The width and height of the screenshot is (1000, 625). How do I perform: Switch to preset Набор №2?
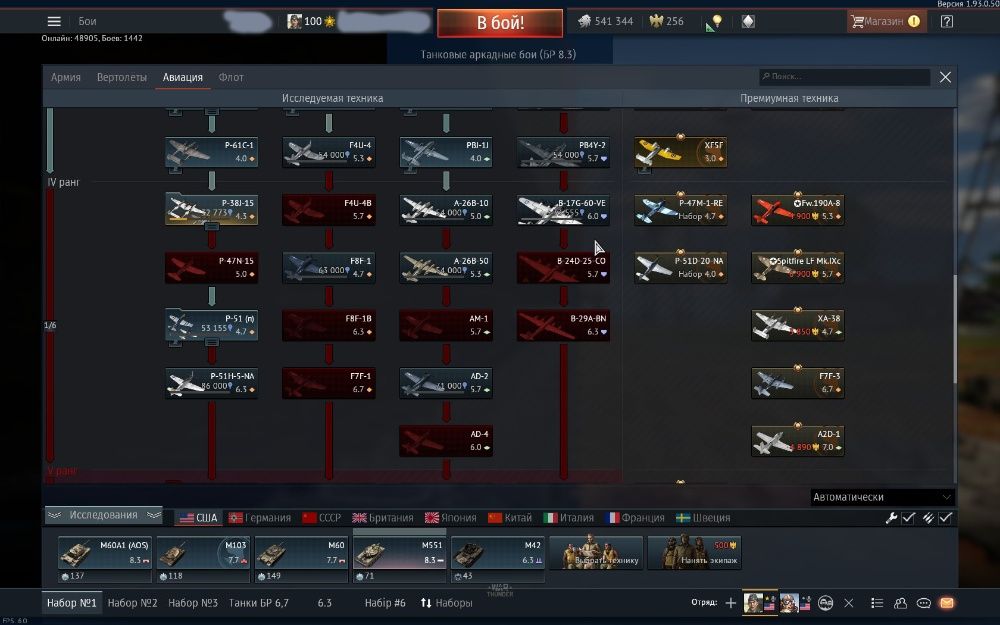[133, 603]
